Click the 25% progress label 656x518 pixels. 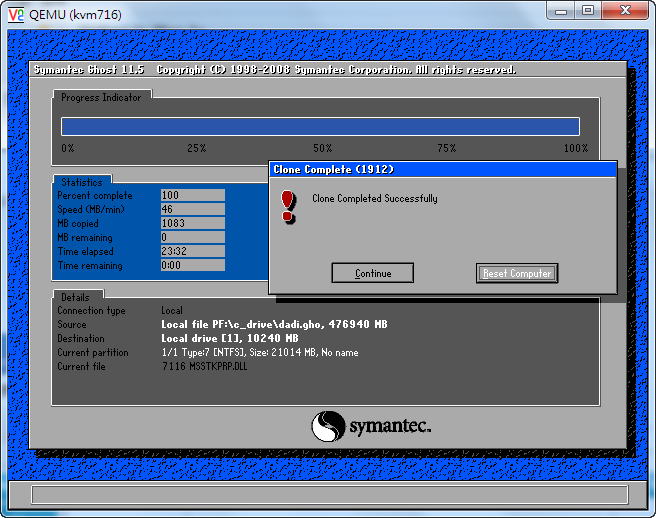[197, 148]
